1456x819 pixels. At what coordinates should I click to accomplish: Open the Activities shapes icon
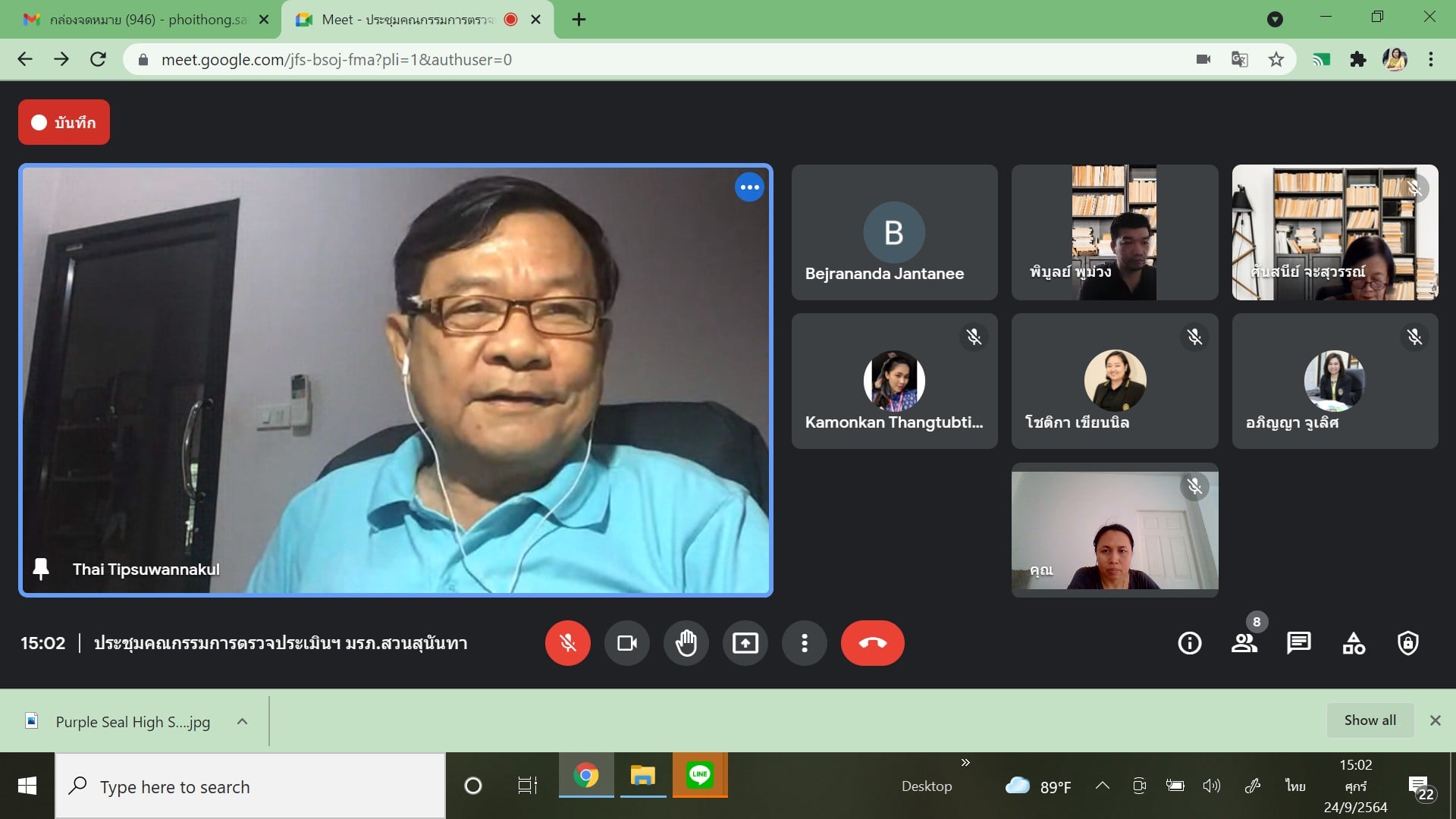pyautogui.click(x=1353, y=643)
